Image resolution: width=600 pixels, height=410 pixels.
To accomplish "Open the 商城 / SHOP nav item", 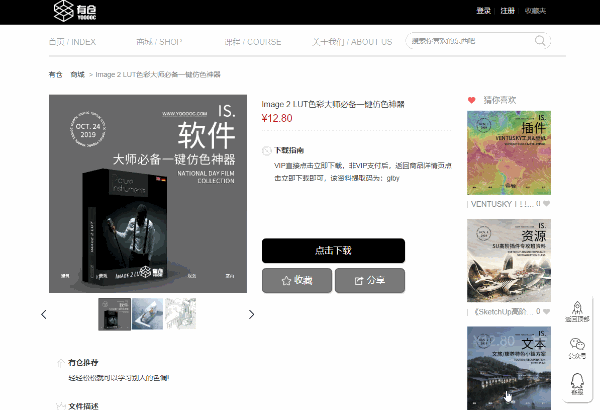I will click(159, 42).
